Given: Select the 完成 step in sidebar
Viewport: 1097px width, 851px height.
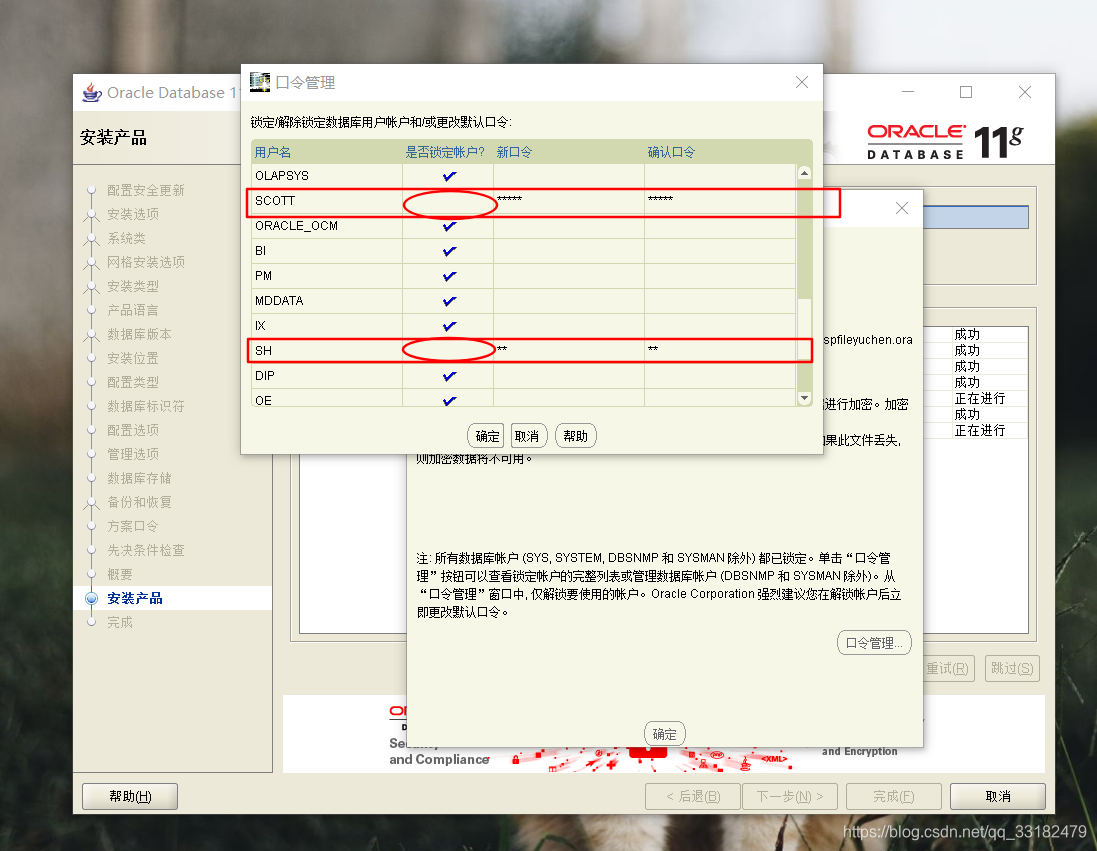Looking at the screenshot, I should click(120, 622).
